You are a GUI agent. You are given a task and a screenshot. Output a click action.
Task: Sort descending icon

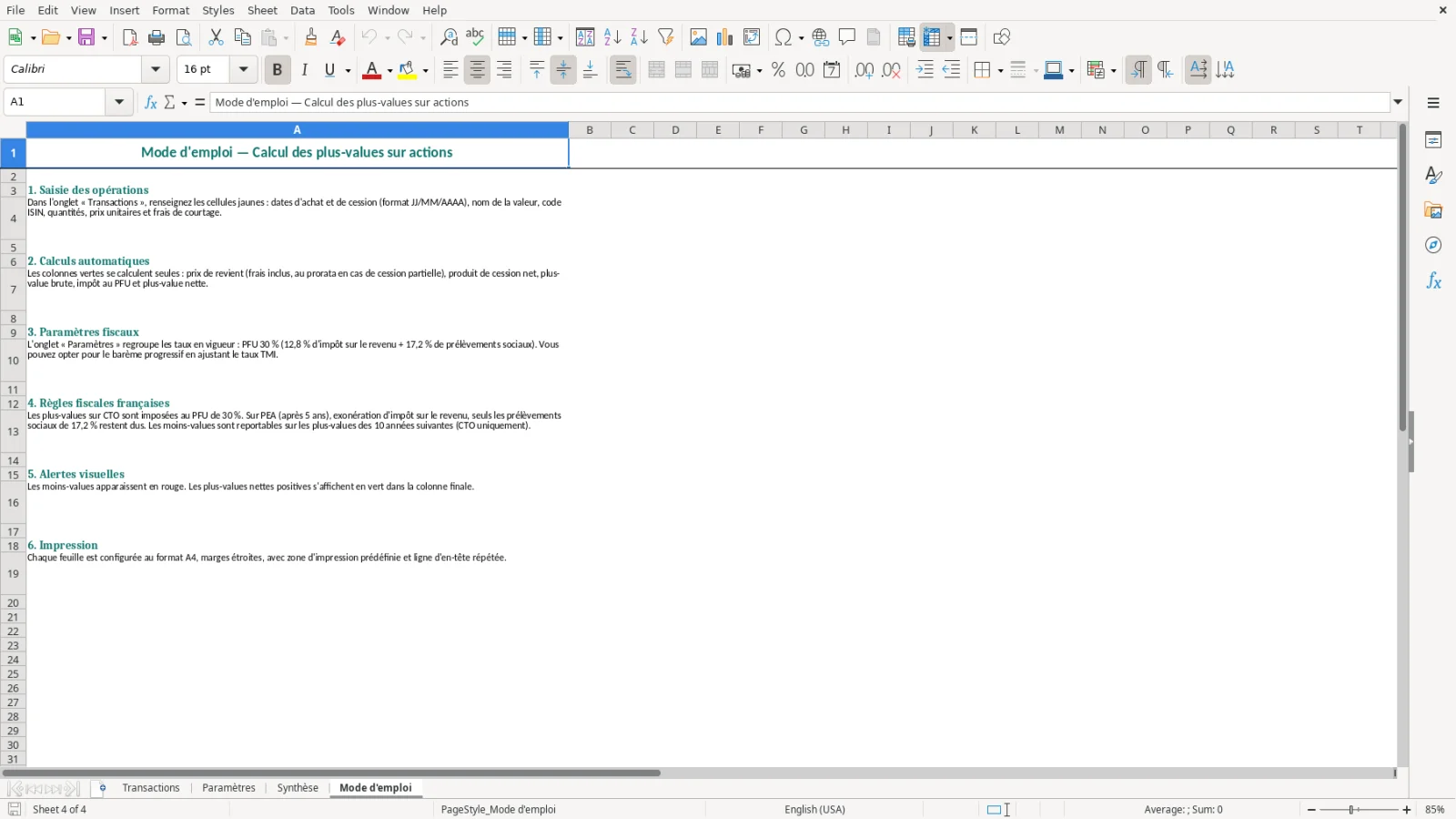[639, 37]
